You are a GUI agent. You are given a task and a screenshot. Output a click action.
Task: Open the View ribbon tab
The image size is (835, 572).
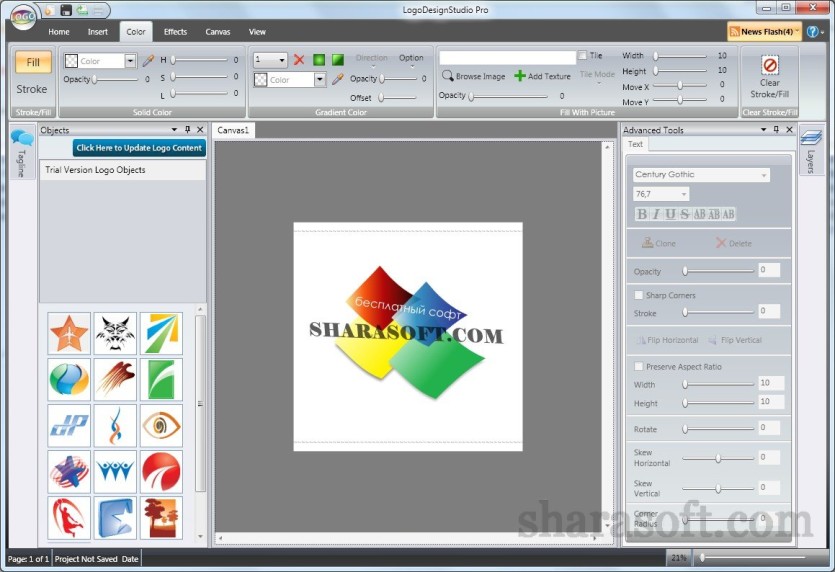(x=257, y=32)
